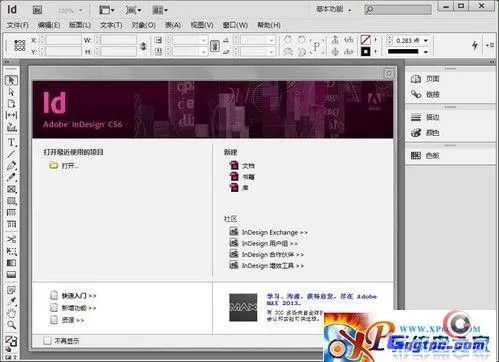499x362 pixels.
Task: Open the 窗口(W) menu
Action: [x=235, y=25]
